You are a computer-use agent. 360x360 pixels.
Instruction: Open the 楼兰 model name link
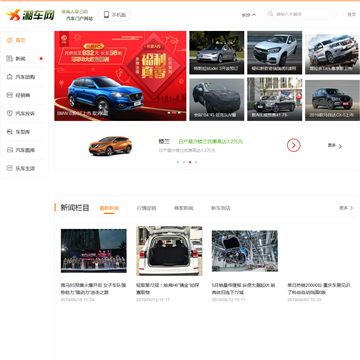[164, 141]
